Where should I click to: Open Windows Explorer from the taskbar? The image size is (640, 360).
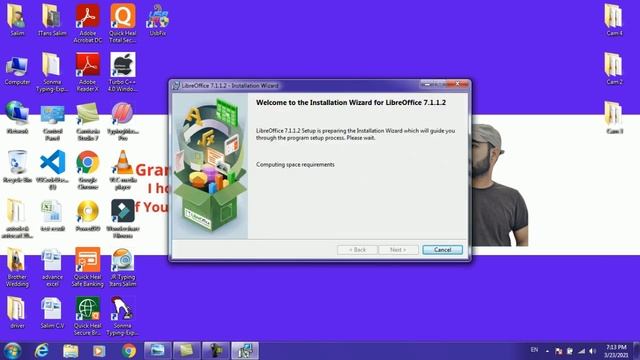coord(70,351)
